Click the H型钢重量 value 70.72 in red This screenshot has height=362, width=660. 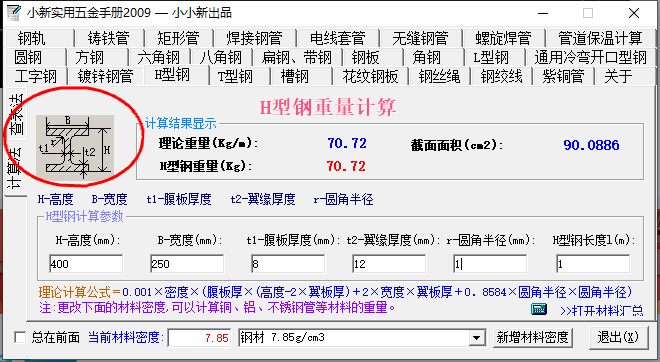pos(346,166)
